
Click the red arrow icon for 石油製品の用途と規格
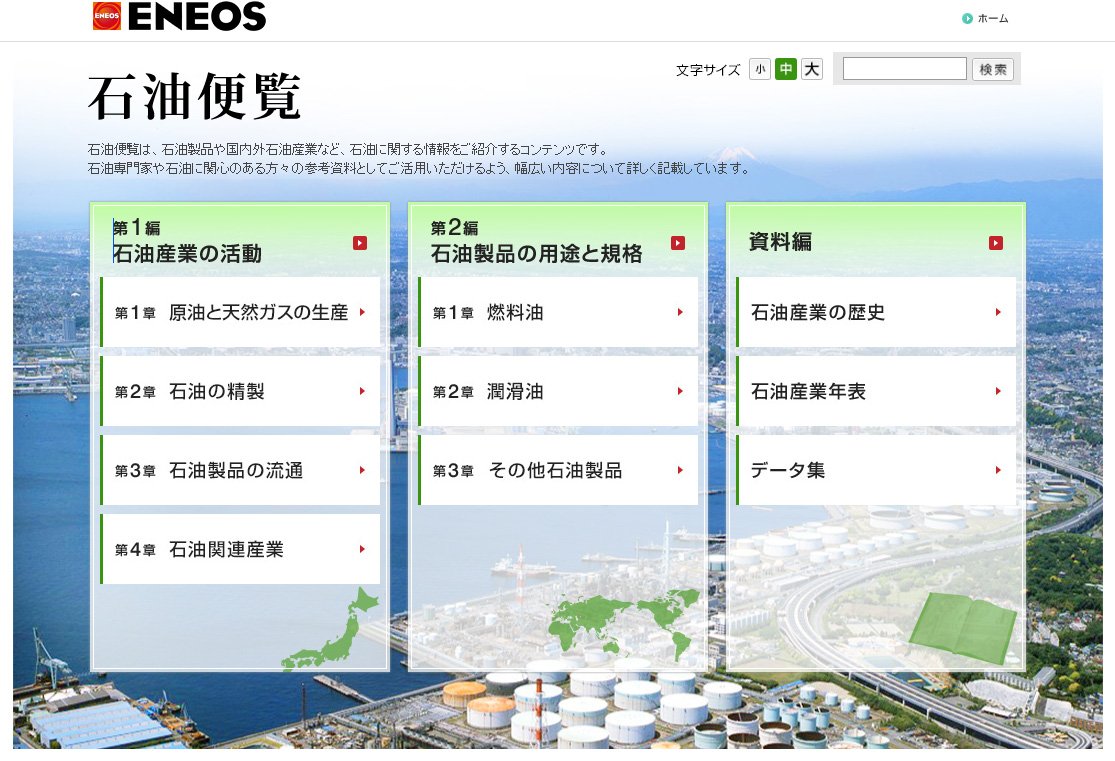coord(678,243)
